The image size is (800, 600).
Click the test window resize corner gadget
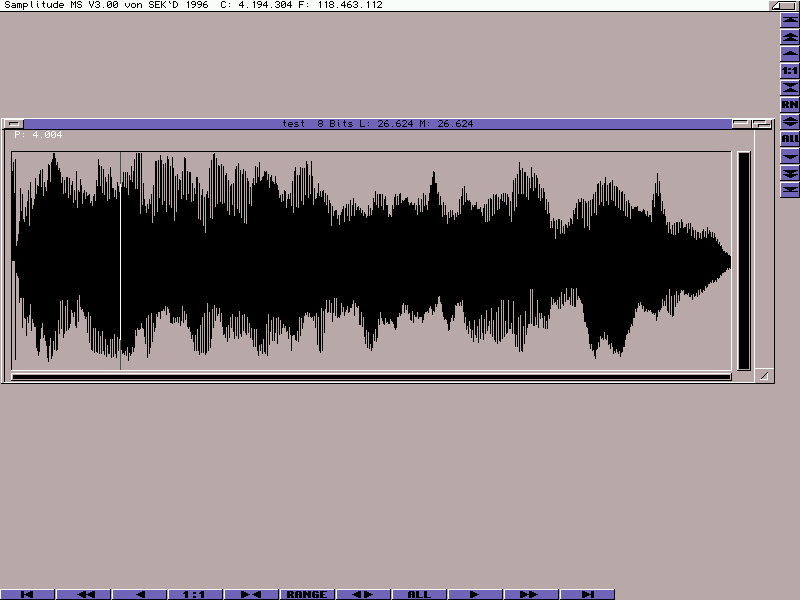click(764, 376)
